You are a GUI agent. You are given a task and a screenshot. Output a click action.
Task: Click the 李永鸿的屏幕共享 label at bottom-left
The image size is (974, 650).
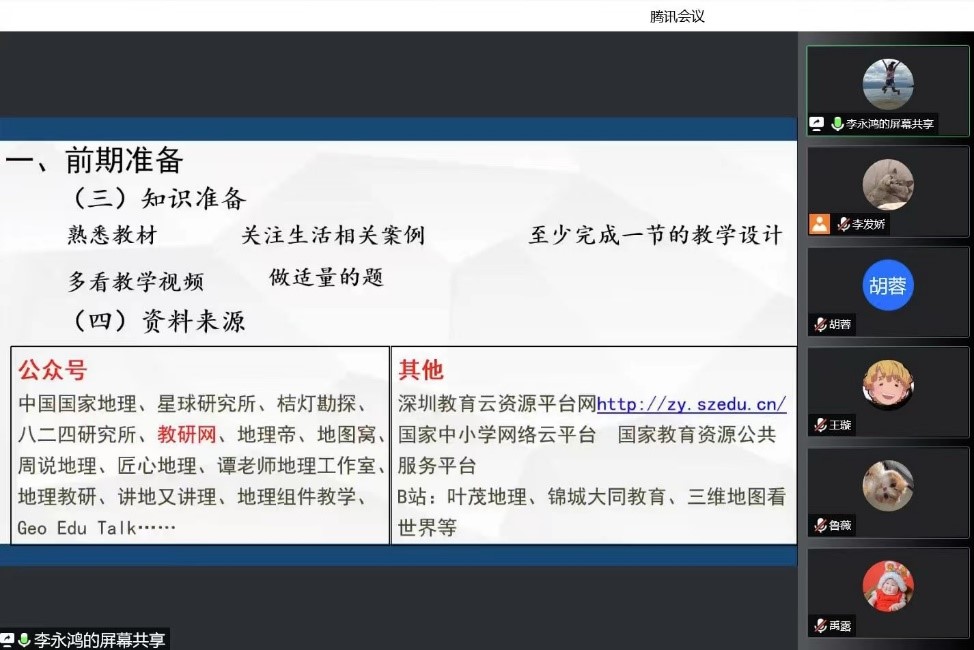tap(99, 640)
